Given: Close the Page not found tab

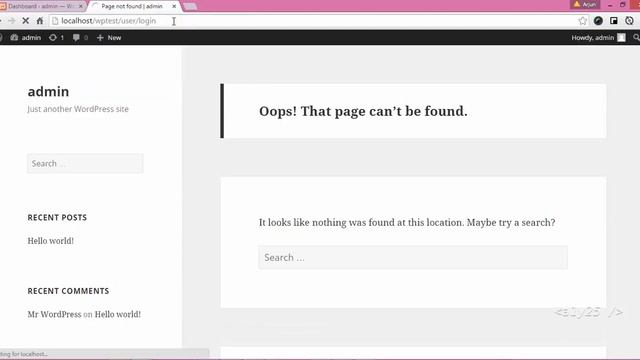Looking at the screenshot, I should 174,6.
